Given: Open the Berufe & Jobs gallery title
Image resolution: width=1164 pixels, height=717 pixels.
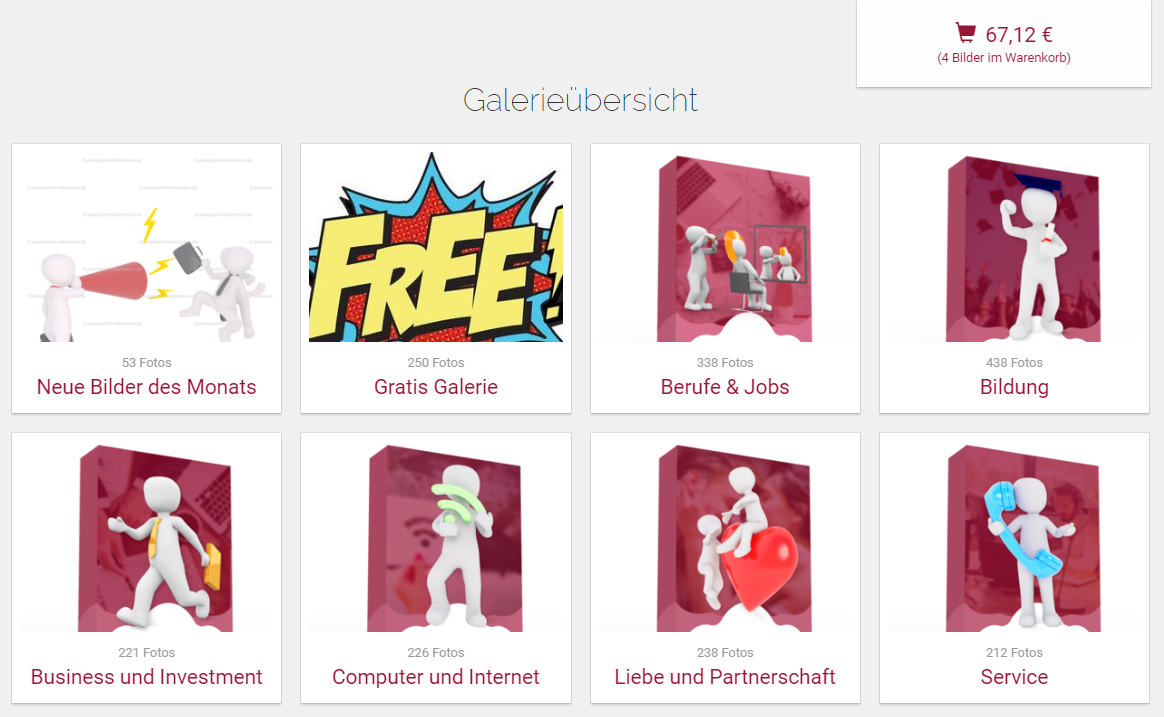Looking at the screenshot, I should 725,387.
